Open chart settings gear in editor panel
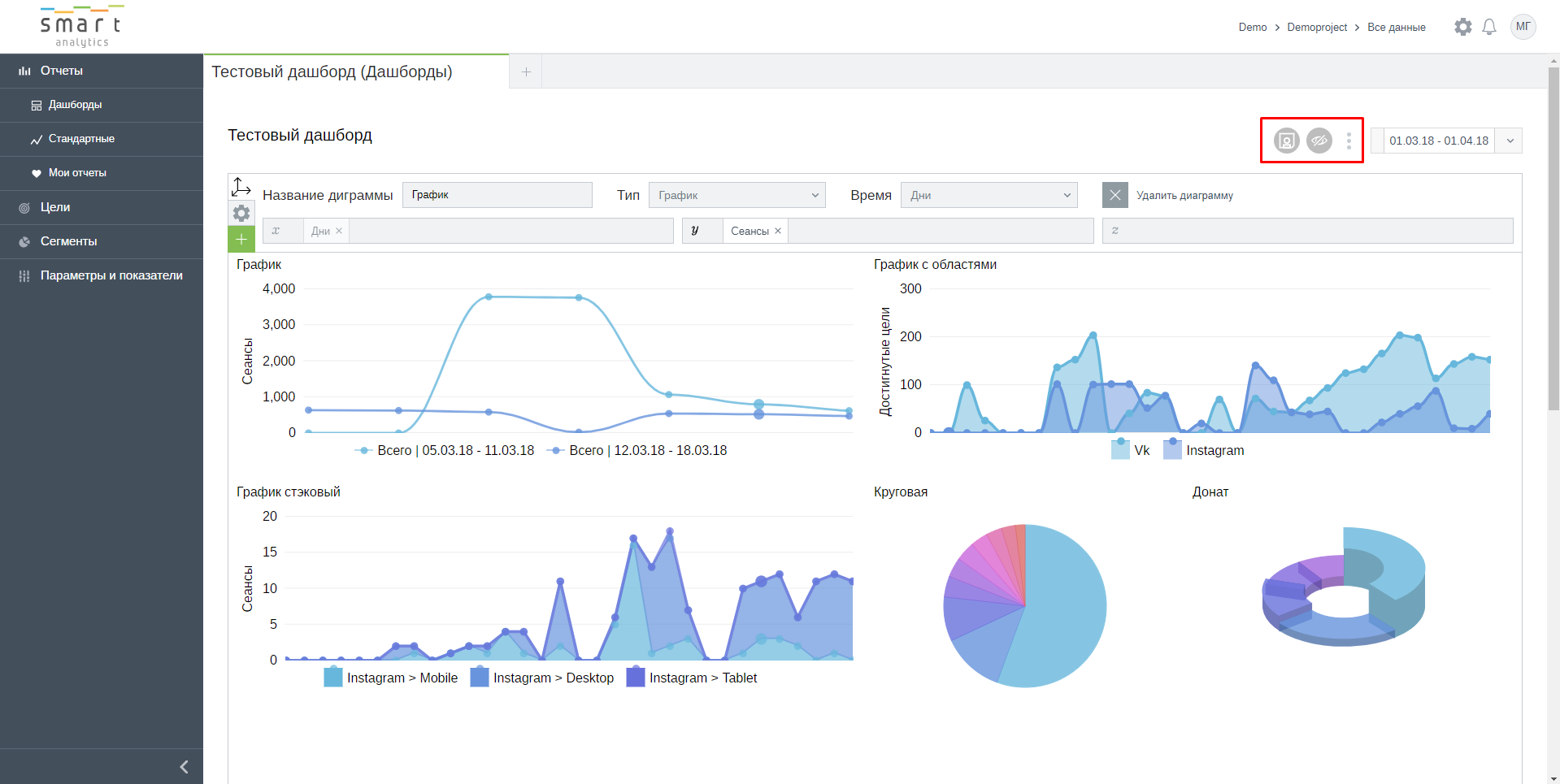Image resolution: width=1560 pixels, height=784 pixels. click(241, 213)
